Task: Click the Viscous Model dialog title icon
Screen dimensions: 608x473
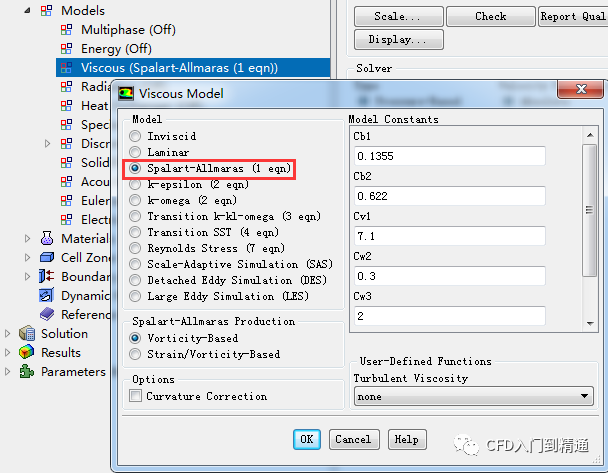Action: coord(126,93)
